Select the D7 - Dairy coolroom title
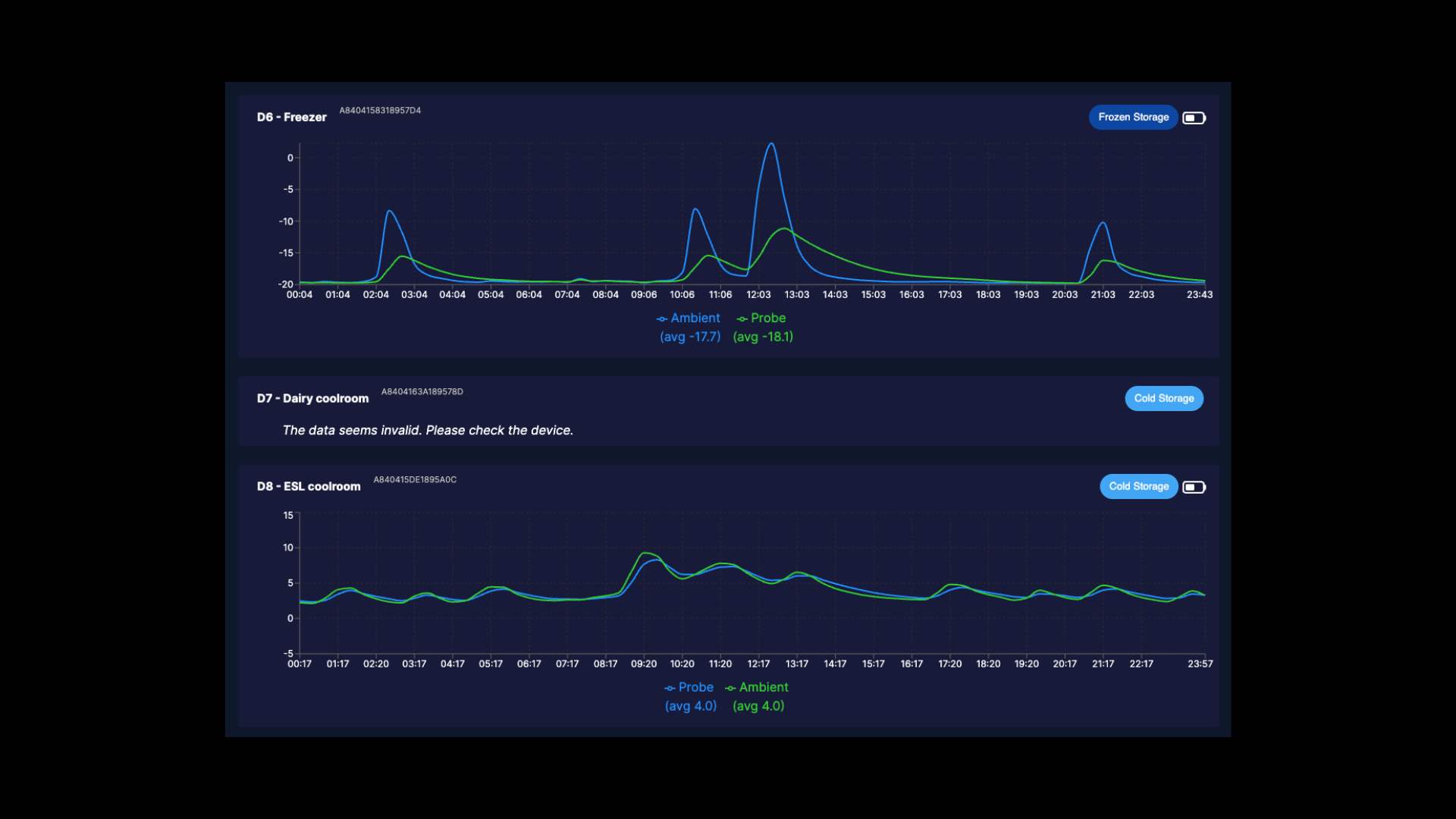The height and width of the screenshot is (819, 1456). (312, 399)
